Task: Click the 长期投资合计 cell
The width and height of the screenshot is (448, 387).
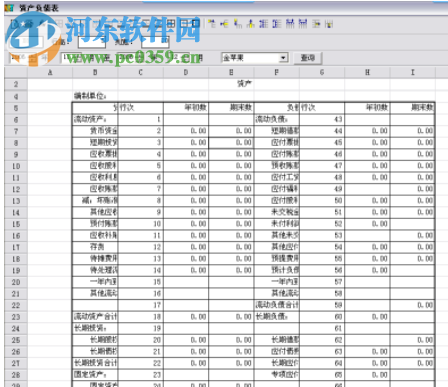Action: pyautogui.click(x=95, y=363)
